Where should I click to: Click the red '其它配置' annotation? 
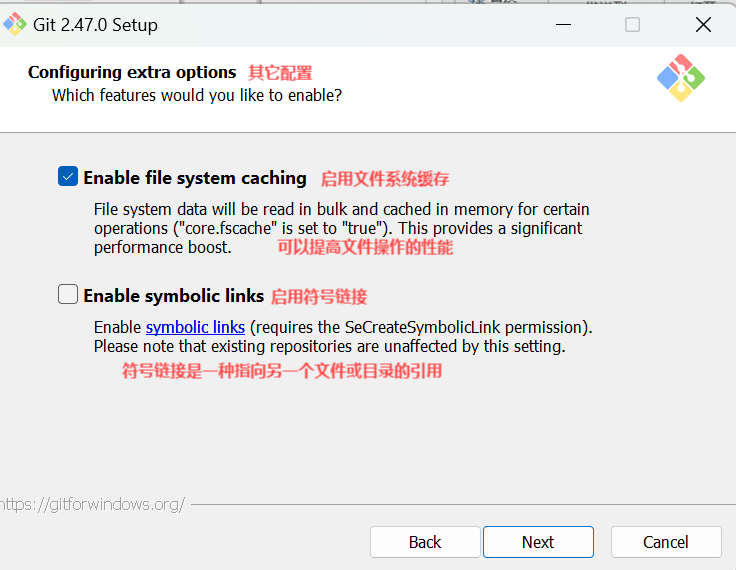(x=280, y=73)
